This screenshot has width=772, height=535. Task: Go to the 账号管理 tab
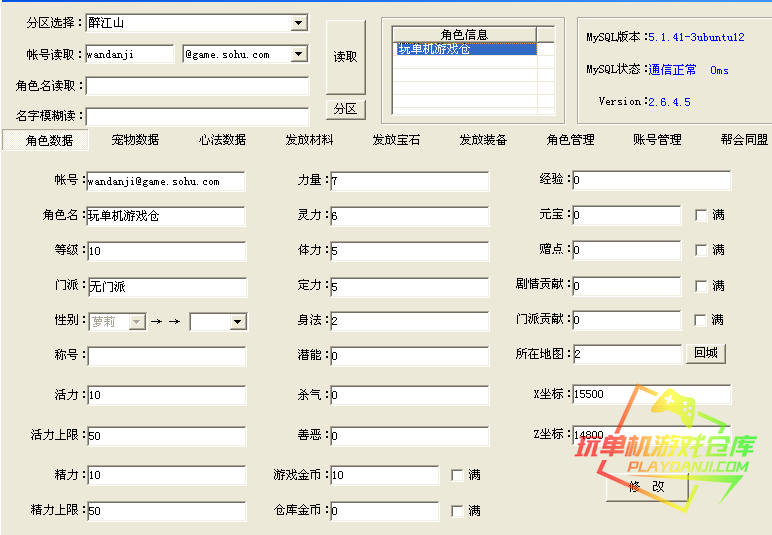tap(657, 140)
